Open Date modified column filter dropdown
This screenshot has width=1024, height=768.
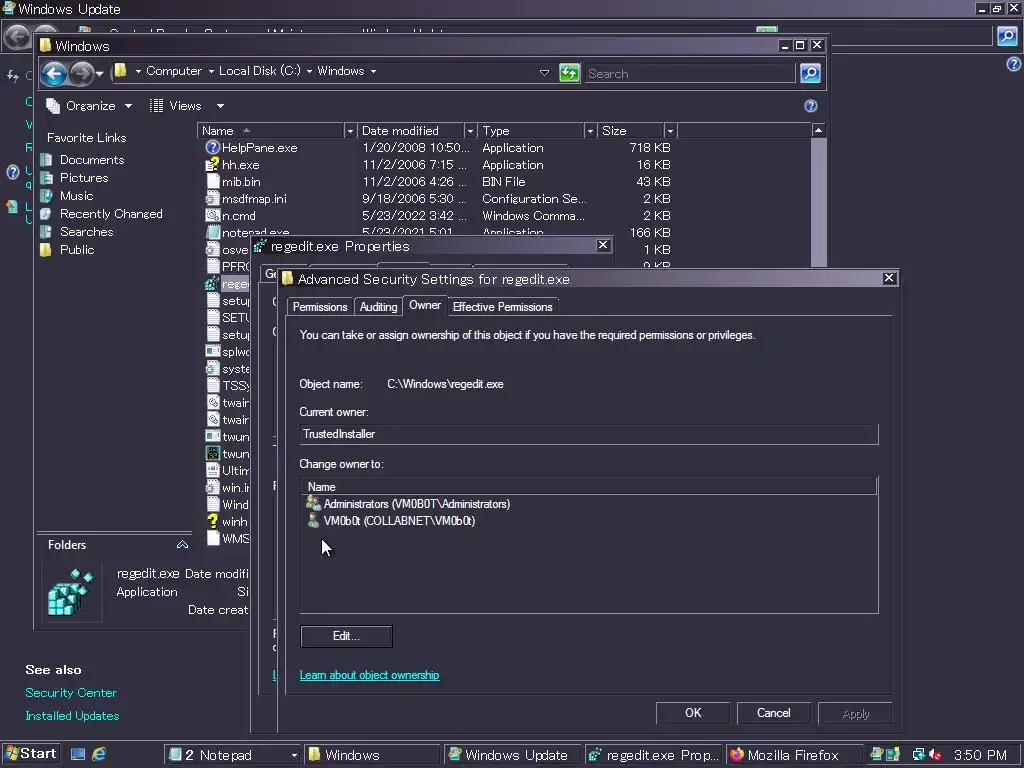point(470,131)
